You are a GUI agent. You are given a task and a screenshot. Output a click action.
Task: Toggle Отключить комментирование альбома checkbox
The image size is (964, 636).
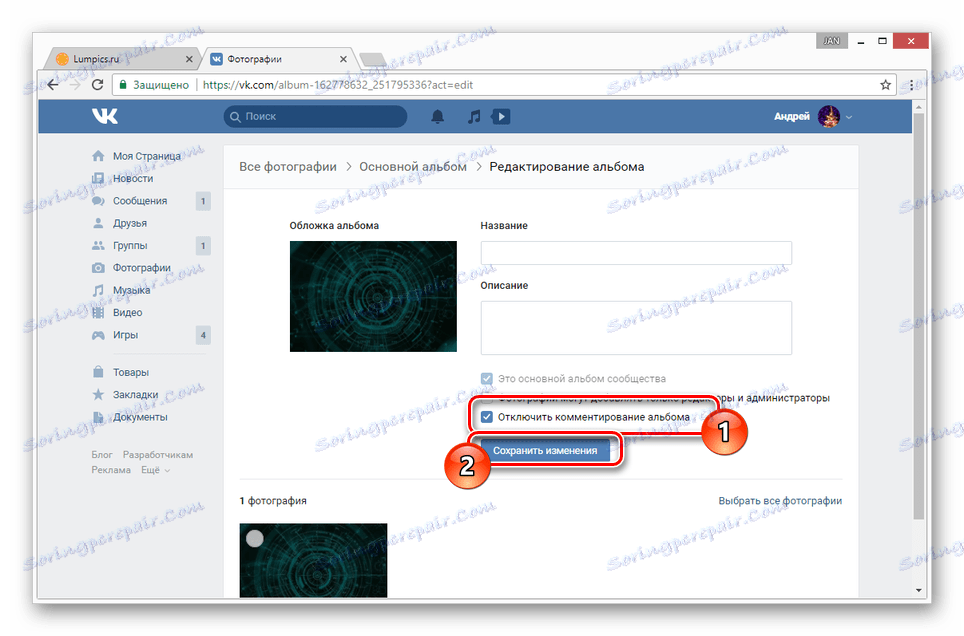click(x=486, y=417)
